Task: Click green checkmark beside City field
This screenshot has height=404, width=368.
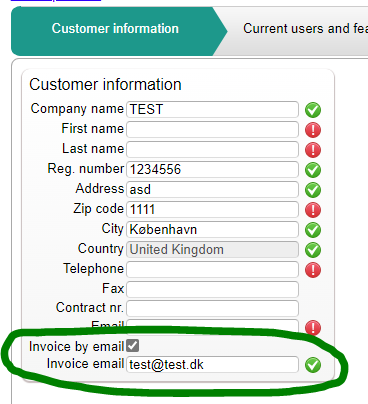Action: pyautogui.click(x=313, y=230)
